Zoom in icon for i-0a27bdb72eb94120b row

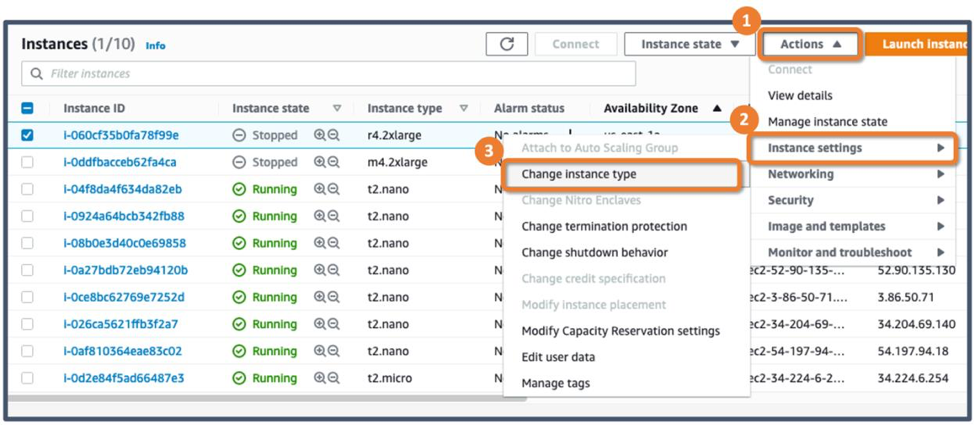tap(320, 270)
